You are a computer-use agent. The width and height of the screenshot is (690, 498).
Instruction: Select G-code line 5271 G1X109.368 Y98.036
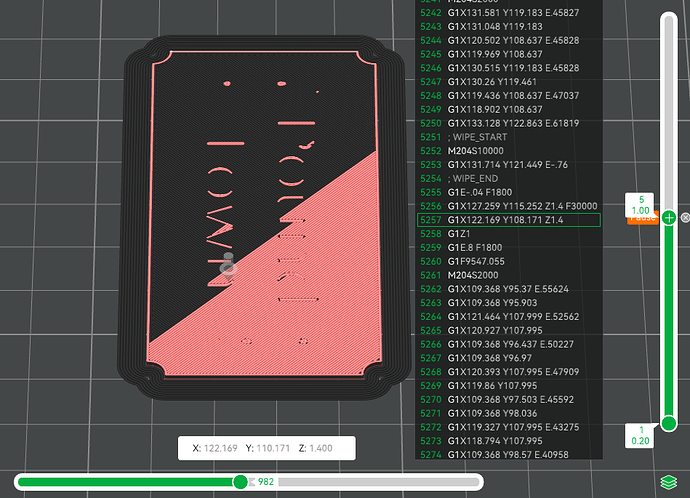[x=509, y=413]
